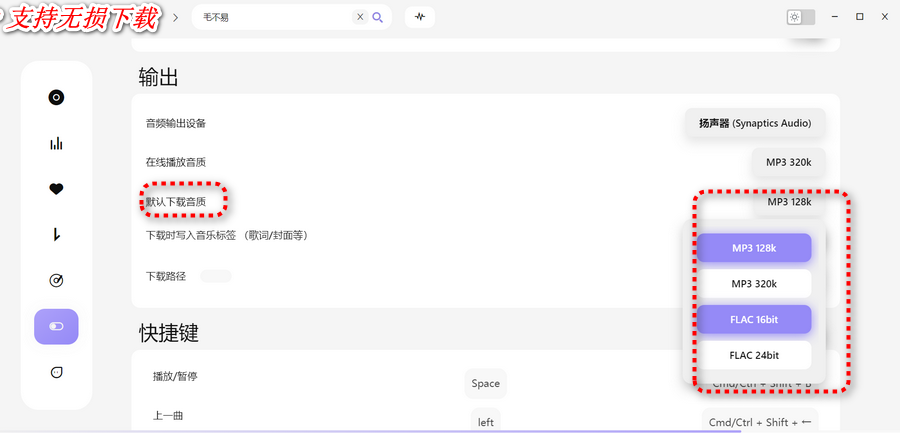Click the audio waveform button beside search
The image size is (900, 434).
[x=420, y=17]
